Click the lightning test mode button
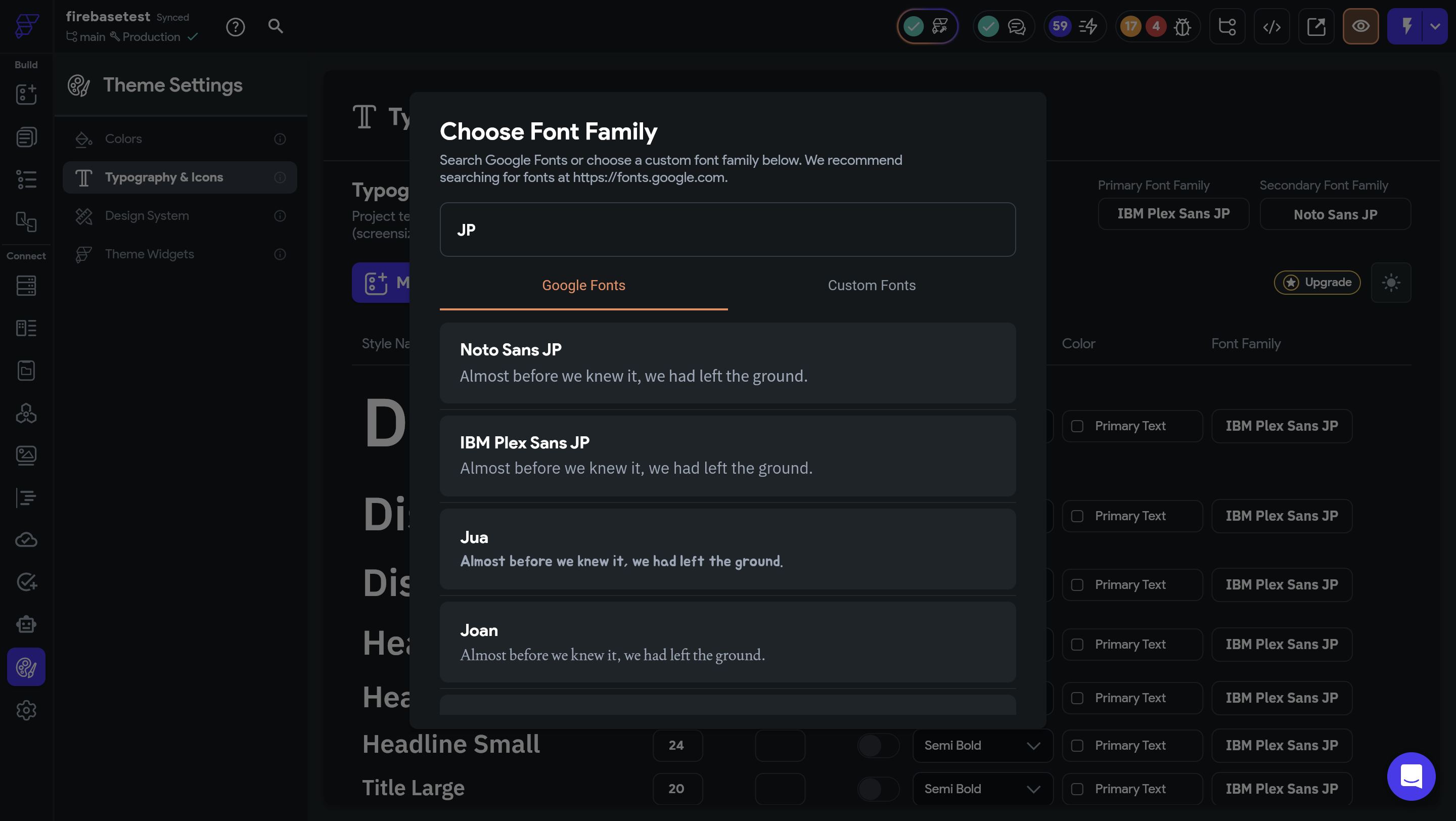The width and height of the screenshot is (1456, 821). [x=1406, y=27]
